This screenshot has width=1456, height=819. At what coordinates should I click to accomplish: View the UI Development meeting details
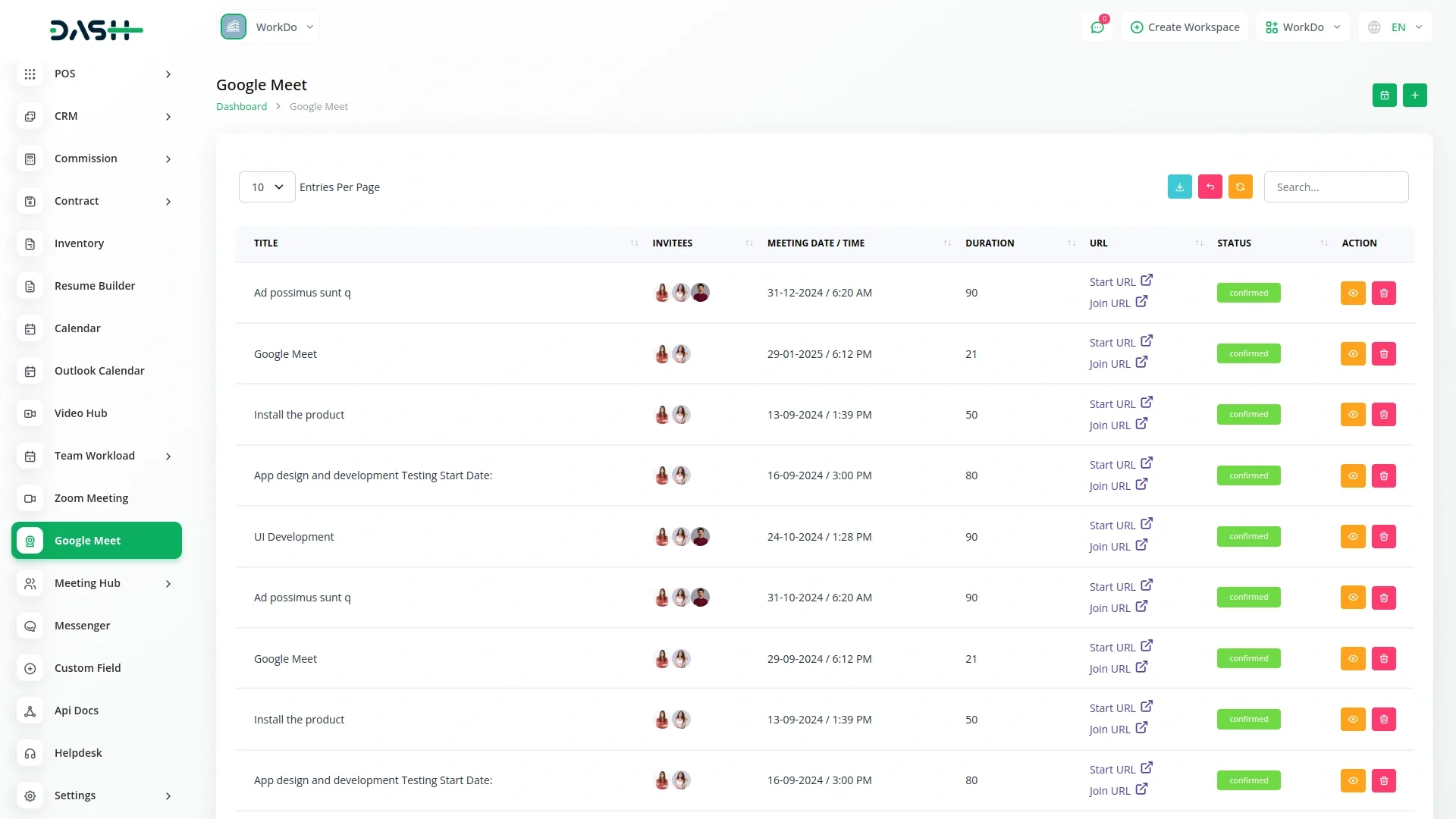(x=1352, y=537)
